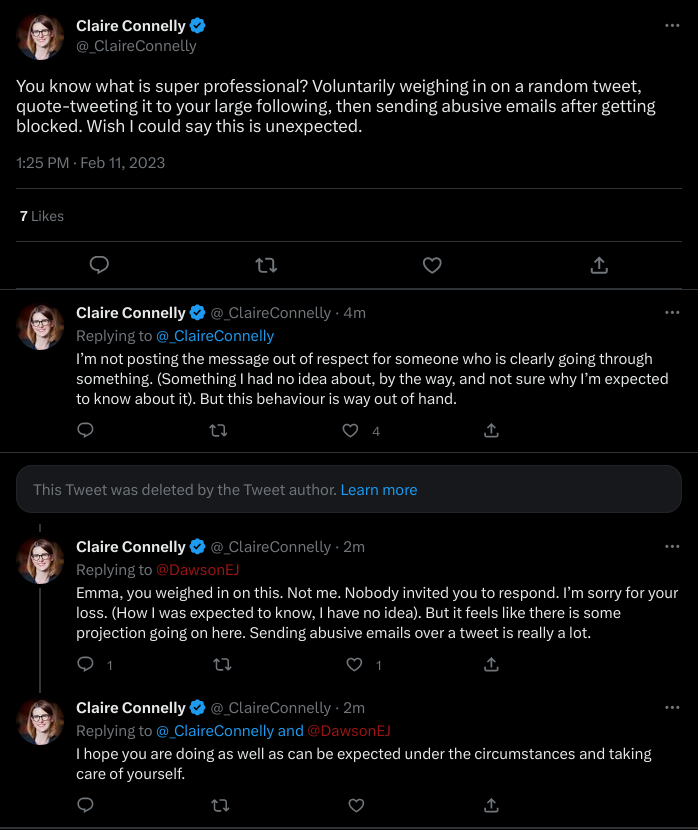Open the red @DawsonEJ mention in 'Emma' reply
This screenshot has width=698, height=830.
click(x=197, y=570)
